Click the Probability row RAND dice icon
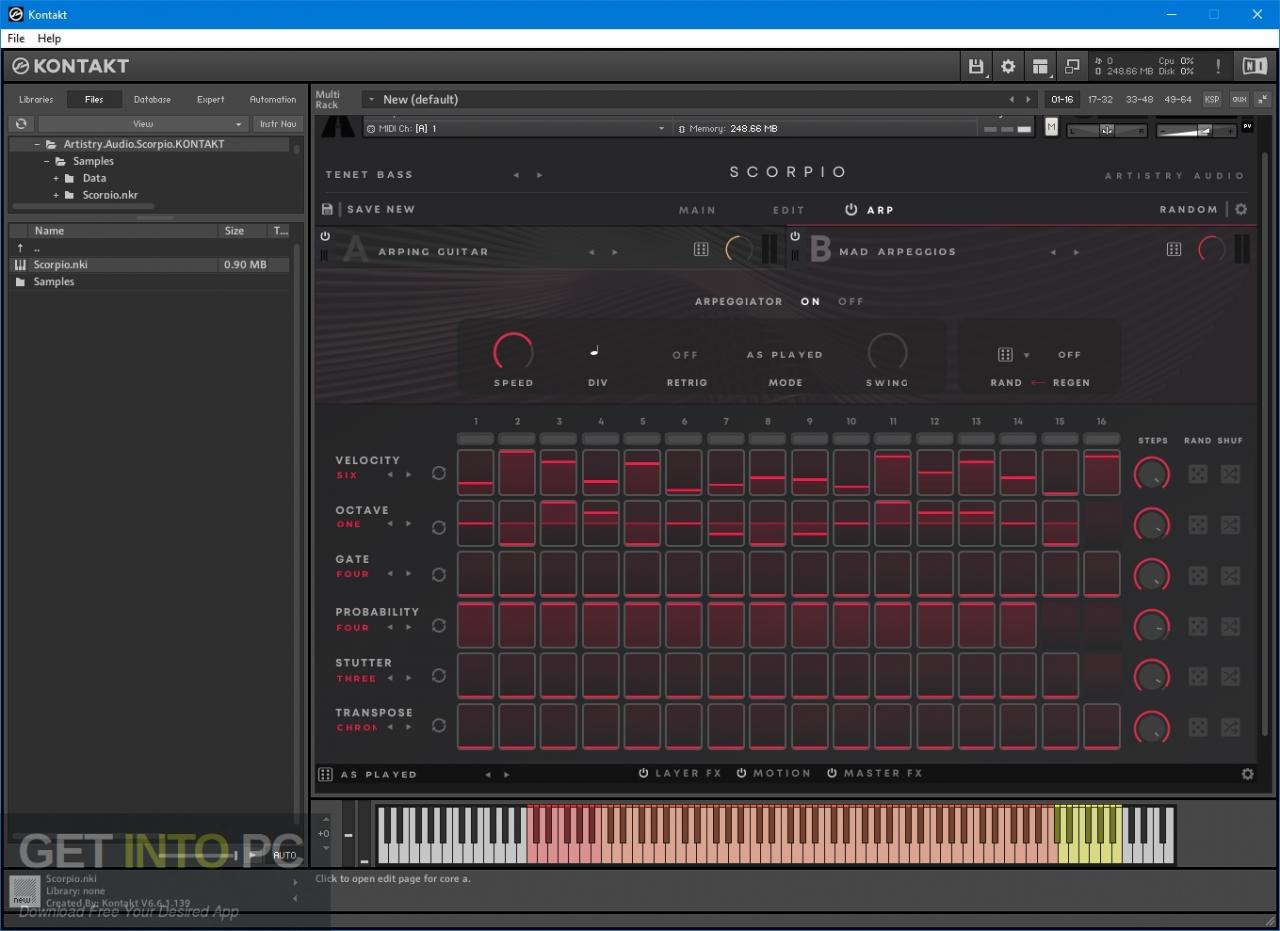The image size is (1280, 931). [x=1197, y=627]
